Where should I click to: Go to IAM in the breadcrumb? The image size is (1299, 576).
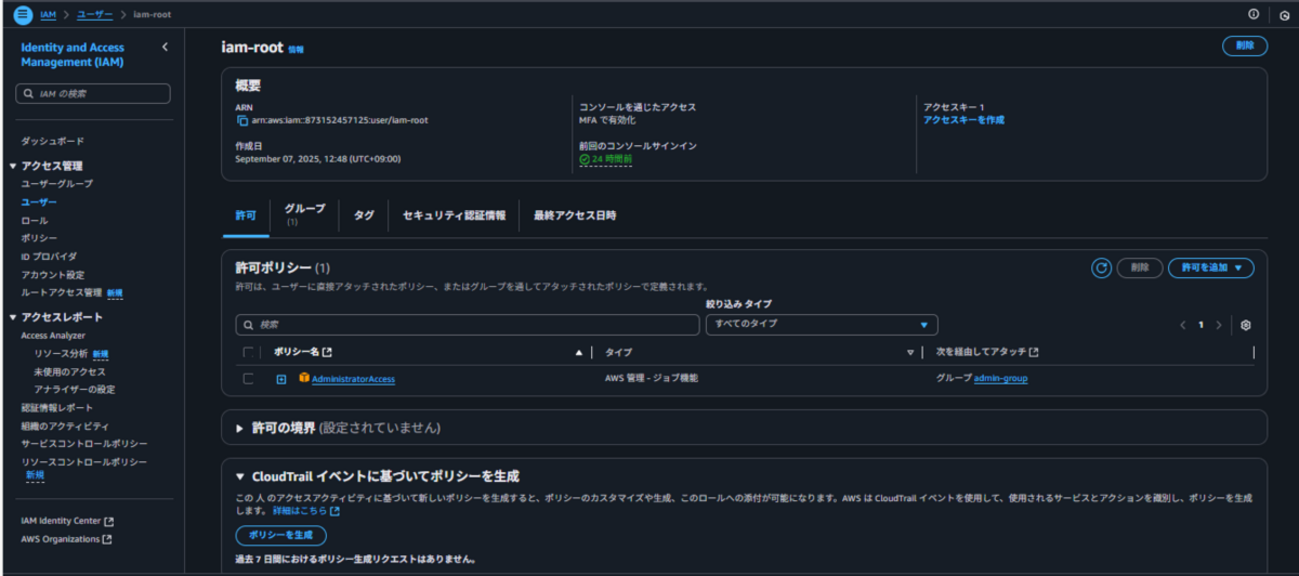(48, 15)
